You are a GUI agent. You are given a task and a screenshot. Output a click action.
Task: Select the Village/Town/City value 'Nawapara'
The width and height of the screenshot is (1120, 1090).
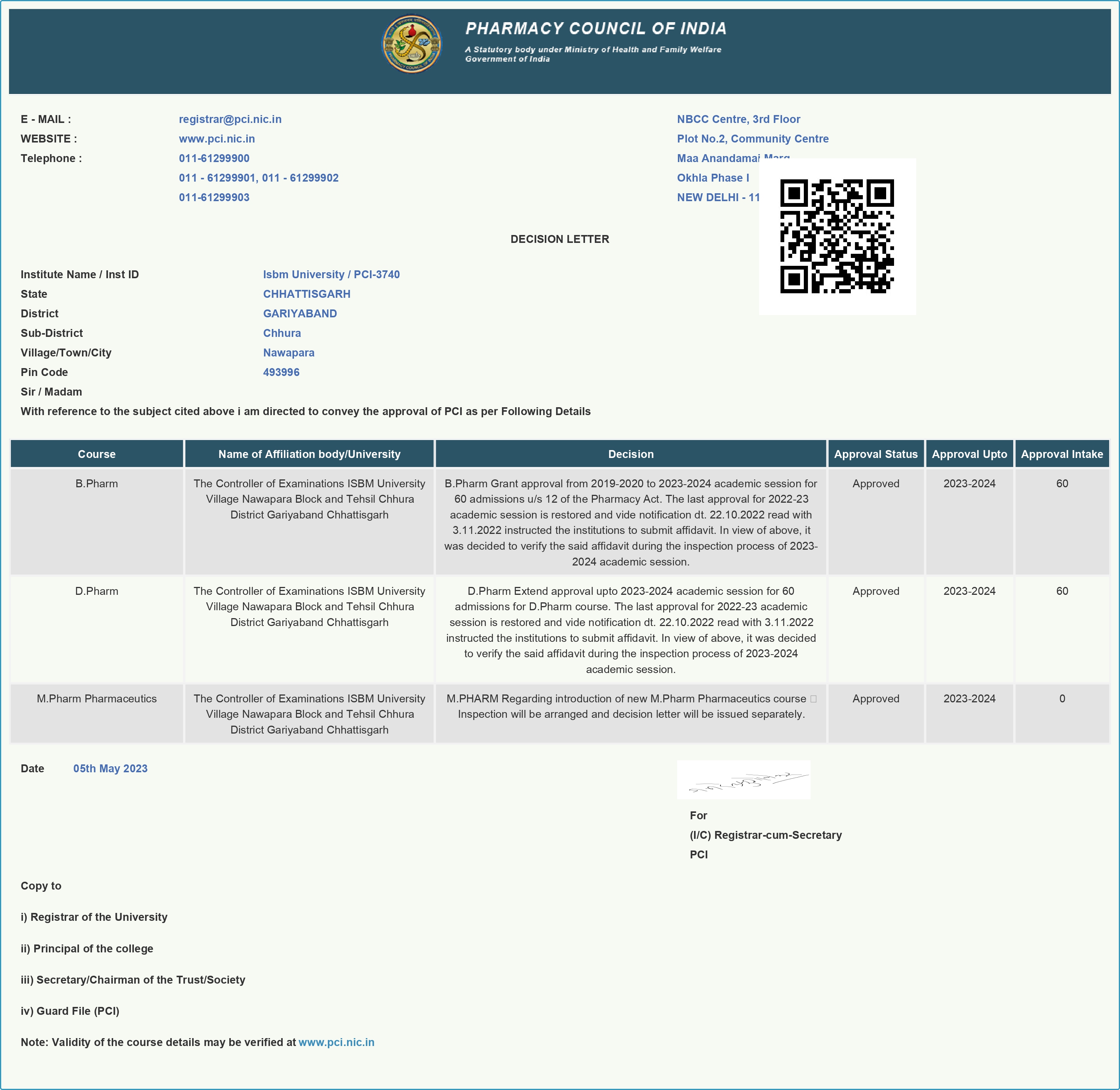click(x=288, y=353)
